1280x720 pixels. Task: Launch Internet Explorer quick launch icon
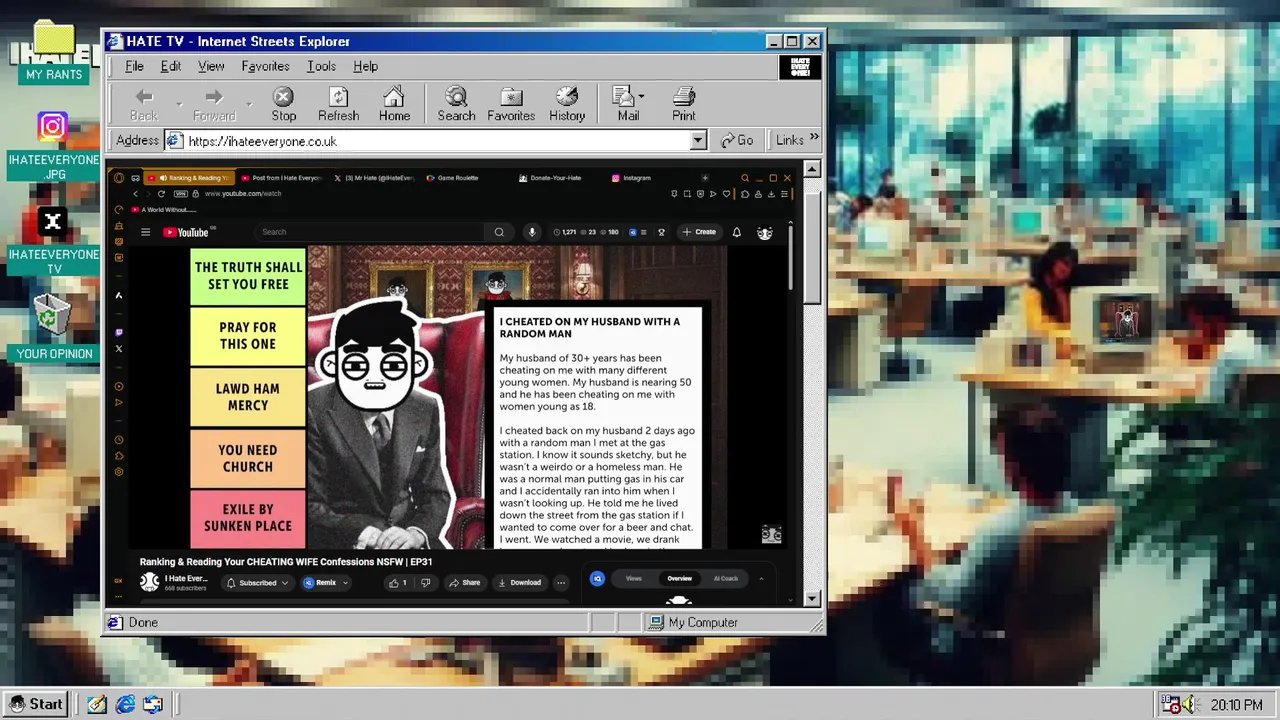point(125,704)
